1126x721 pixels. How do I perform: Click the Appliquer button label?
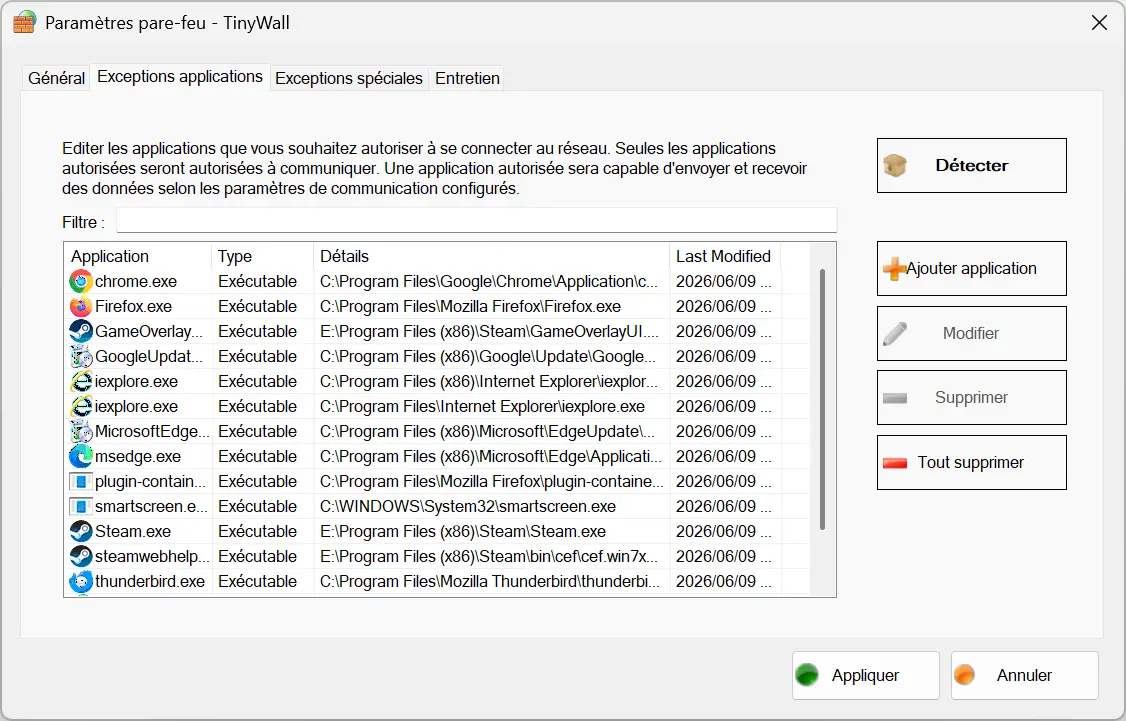tap(865, 675)
